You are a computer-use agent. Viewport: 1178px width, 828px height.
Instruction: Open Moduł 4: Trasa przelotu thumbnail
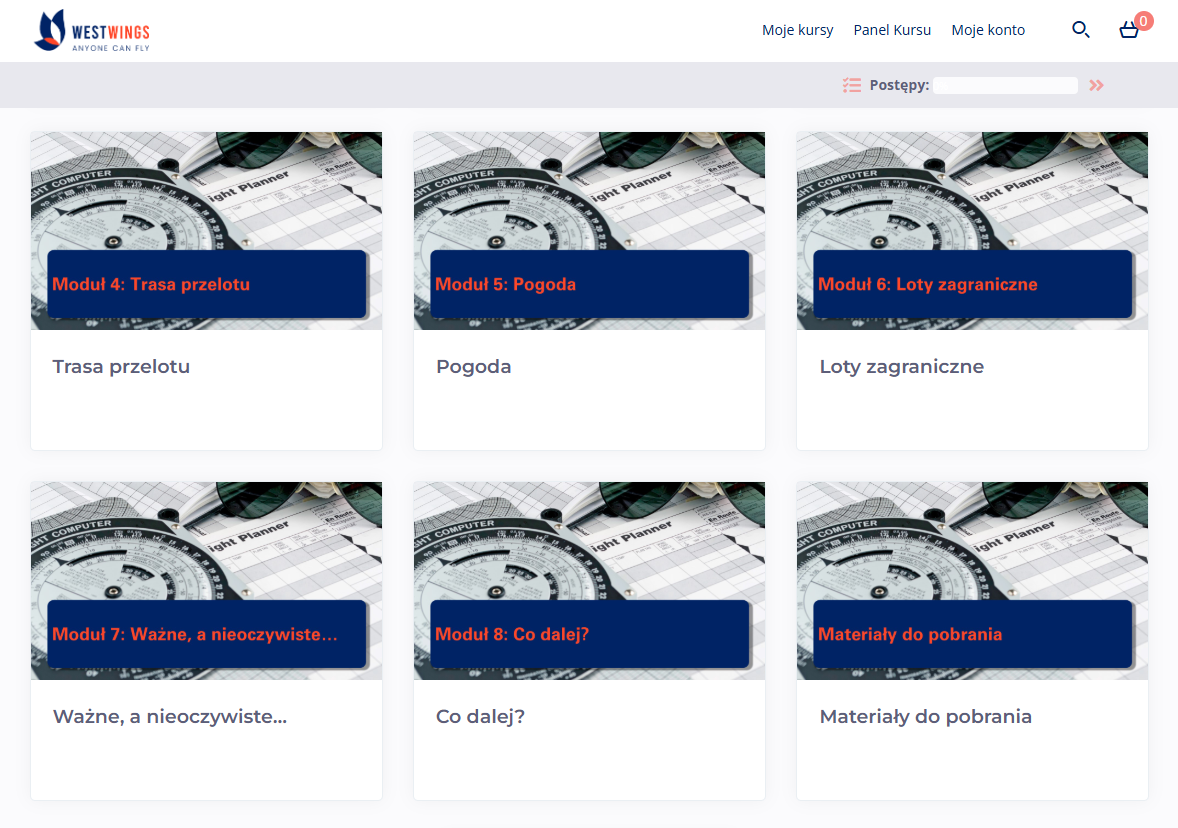click(x=207, y=231)
